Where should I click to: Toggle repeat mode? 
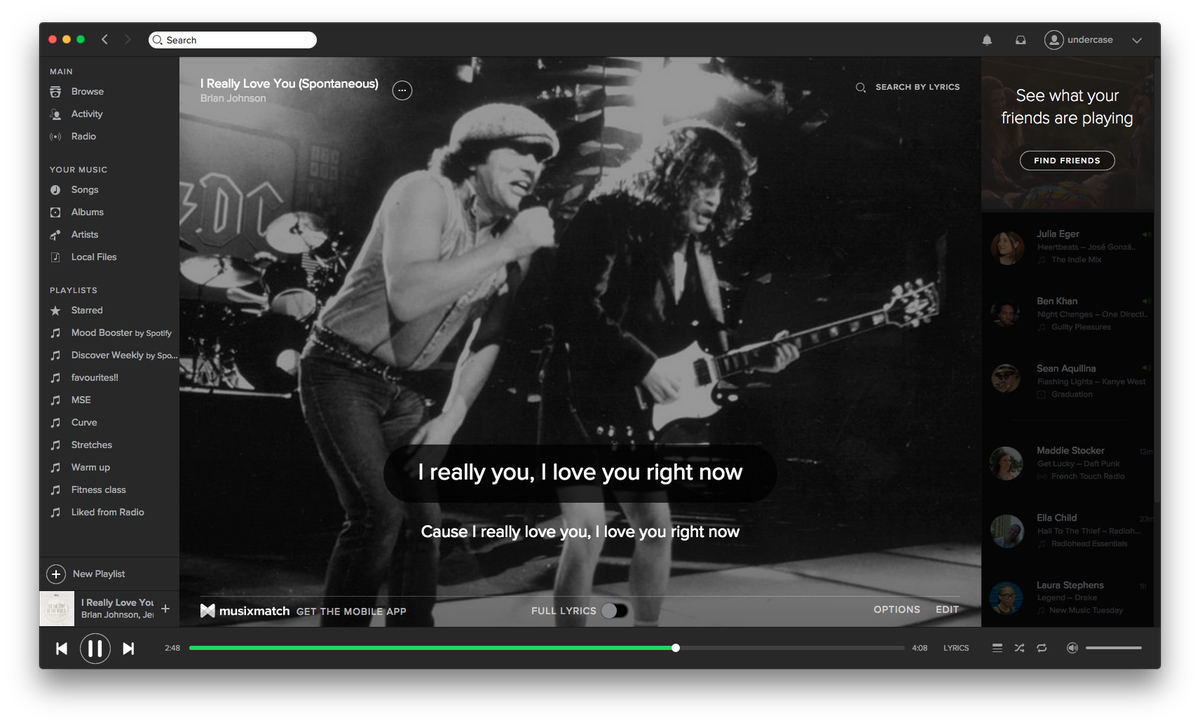pyautogui.click(x=1041, y=648)
